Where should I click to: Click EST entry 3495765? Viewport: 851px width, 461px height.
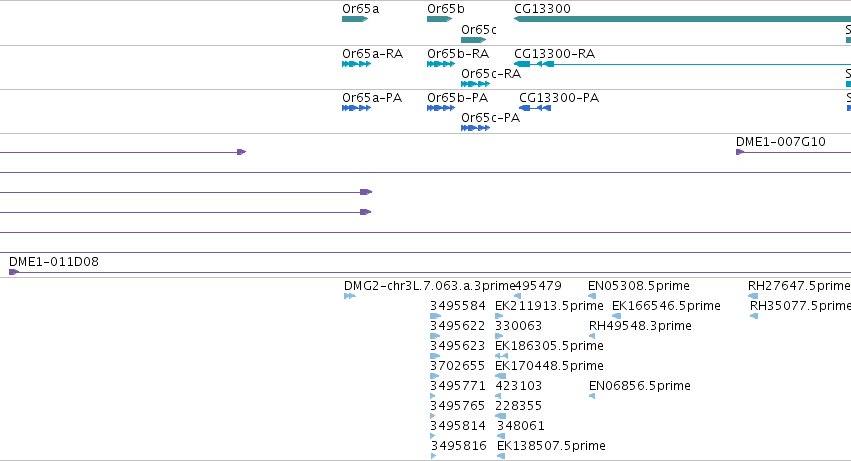click(x=433, y=416)
